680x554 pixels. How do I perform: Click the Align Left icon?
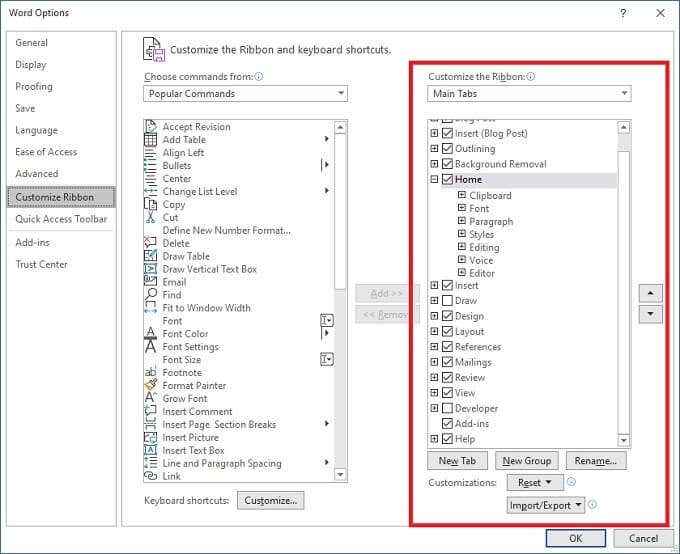tap(150, 153)
